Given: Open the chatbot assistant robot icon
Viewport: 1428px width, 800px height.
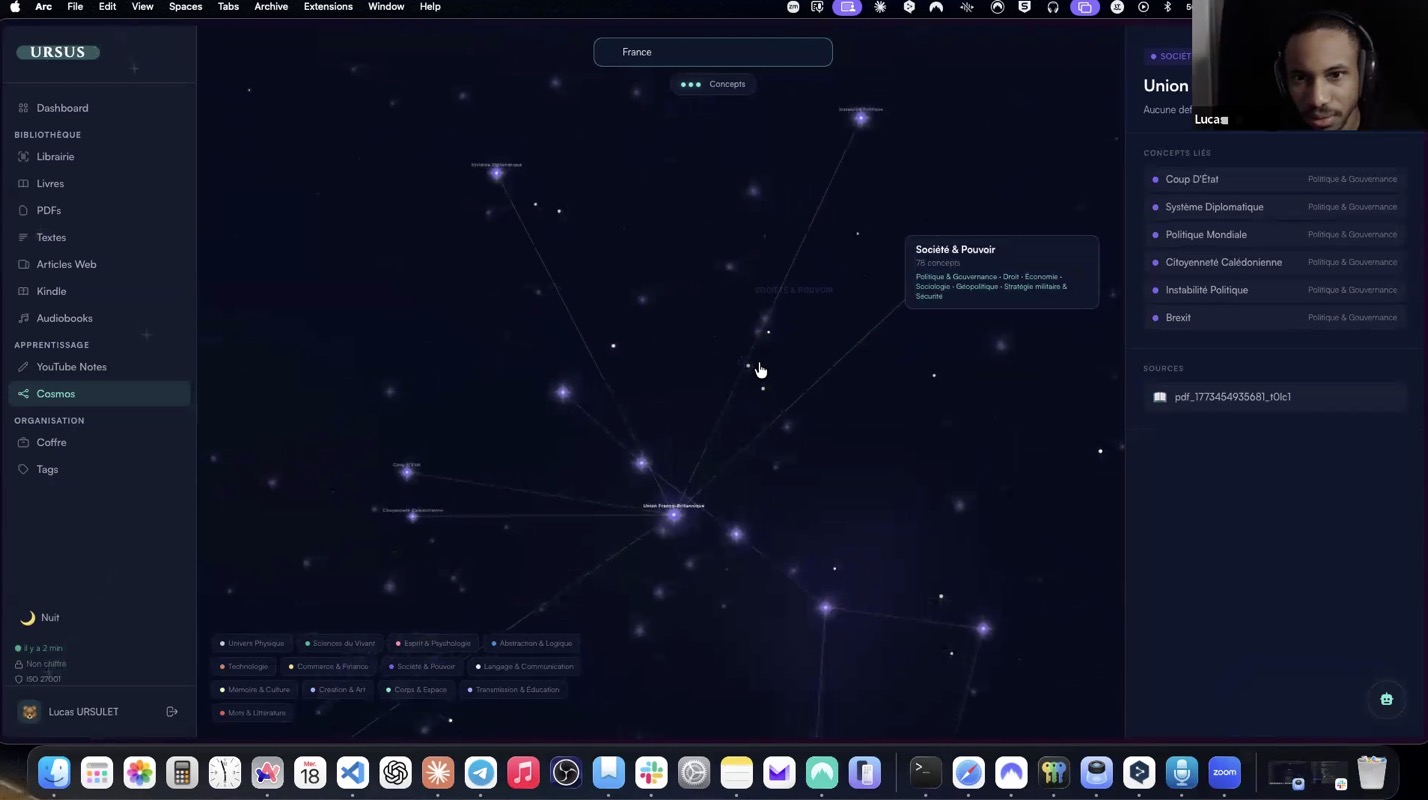Looking at the screenshot, I should 1386,699.
